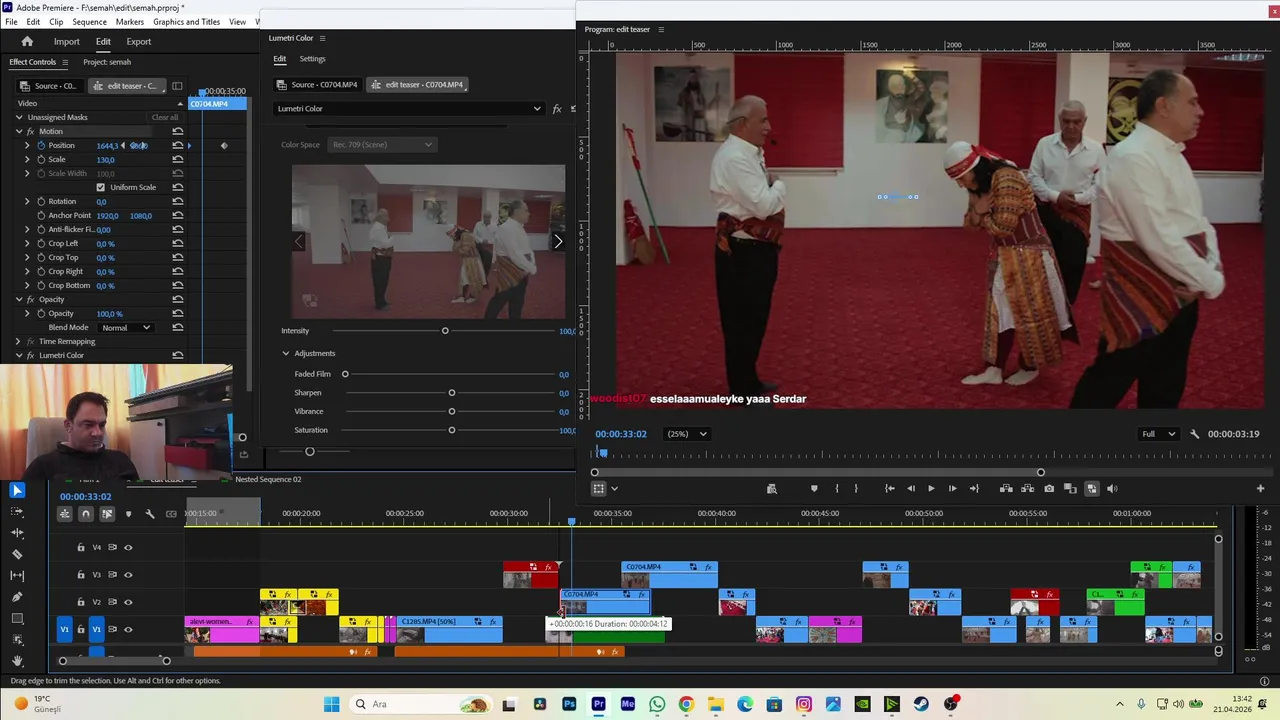The width and height of the screenshot is (1280, 720).
Task: Toggle insert sequences as nests button
Action: (64, 514)
